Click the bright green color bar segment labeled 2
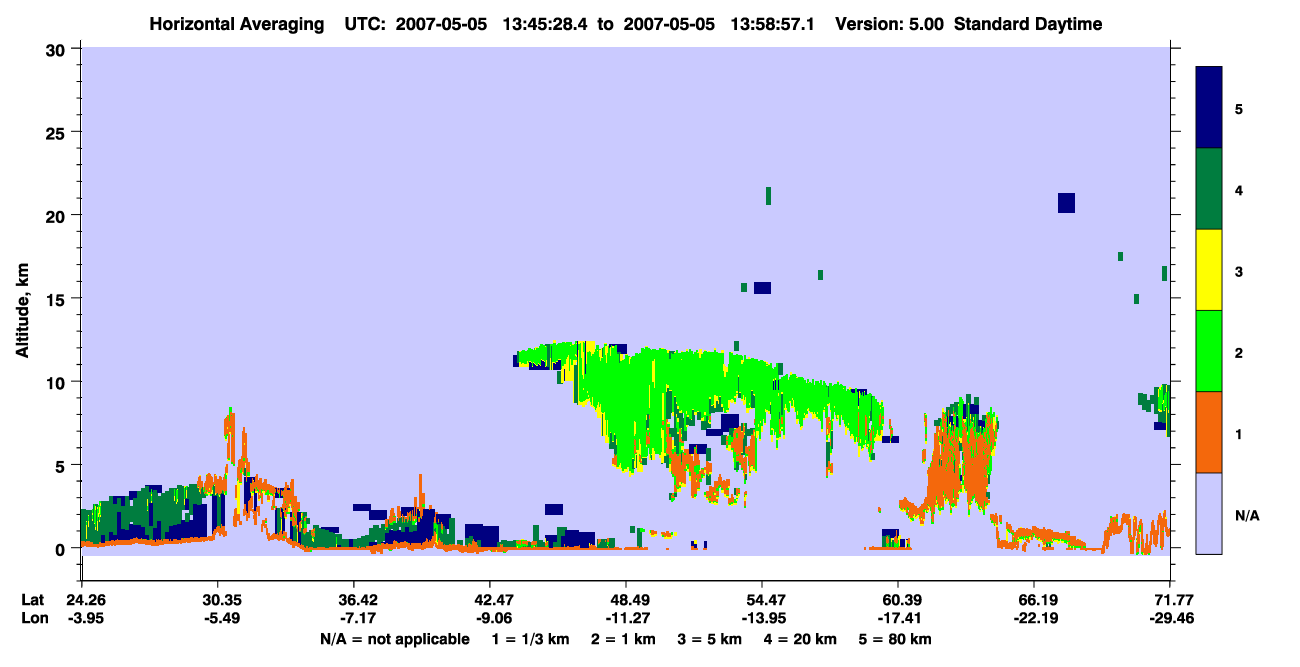The image size is (1300, 667). pyautogui.click(x=1209, y=351)
